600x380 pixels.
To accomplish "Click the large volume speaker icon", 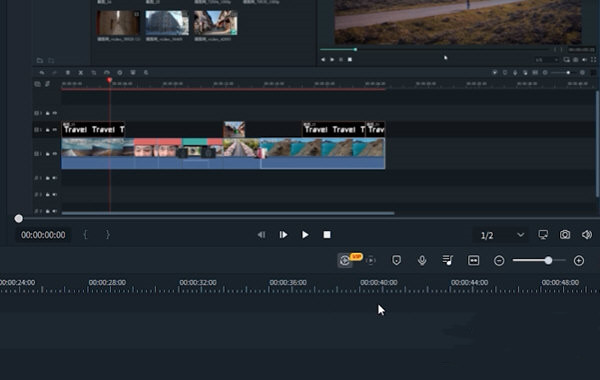I will 587,235.
